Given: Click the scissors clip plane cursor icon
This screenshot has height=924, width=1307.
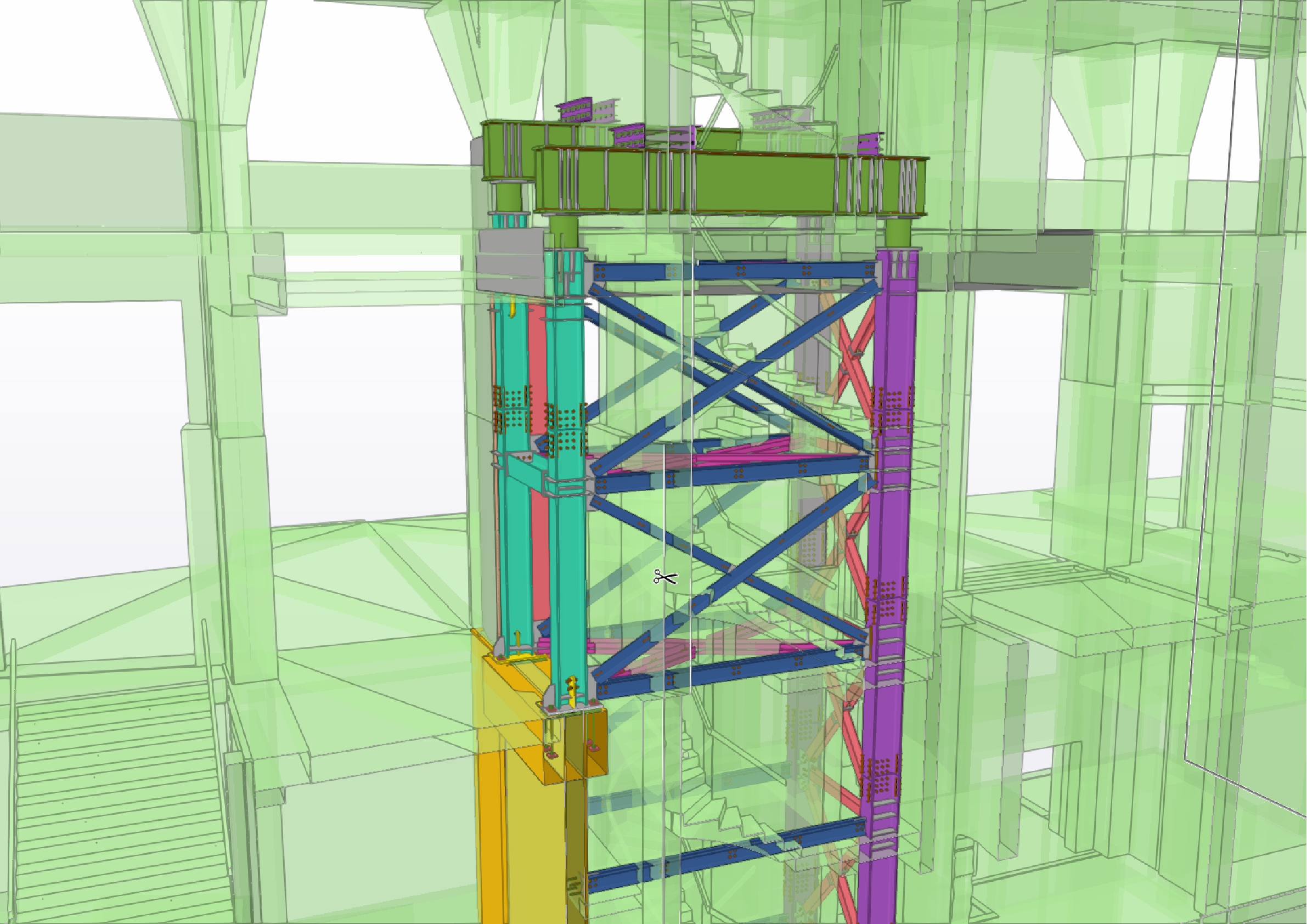Looking at the screenshot, I should (x=665, y=577).
